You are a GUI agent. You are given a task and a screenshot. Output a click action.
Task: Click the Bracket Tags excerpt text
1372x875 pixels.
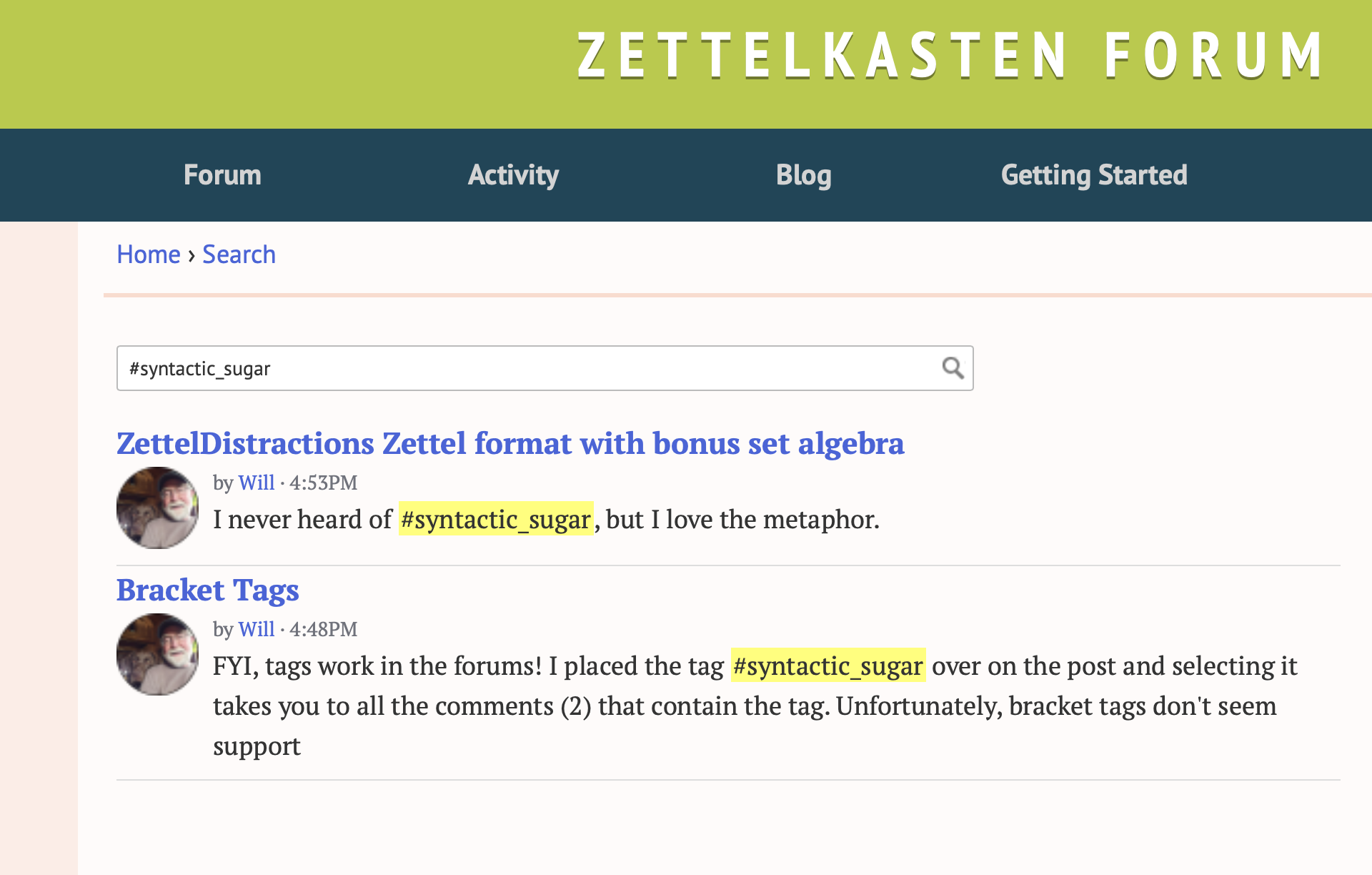click(755, 706)
